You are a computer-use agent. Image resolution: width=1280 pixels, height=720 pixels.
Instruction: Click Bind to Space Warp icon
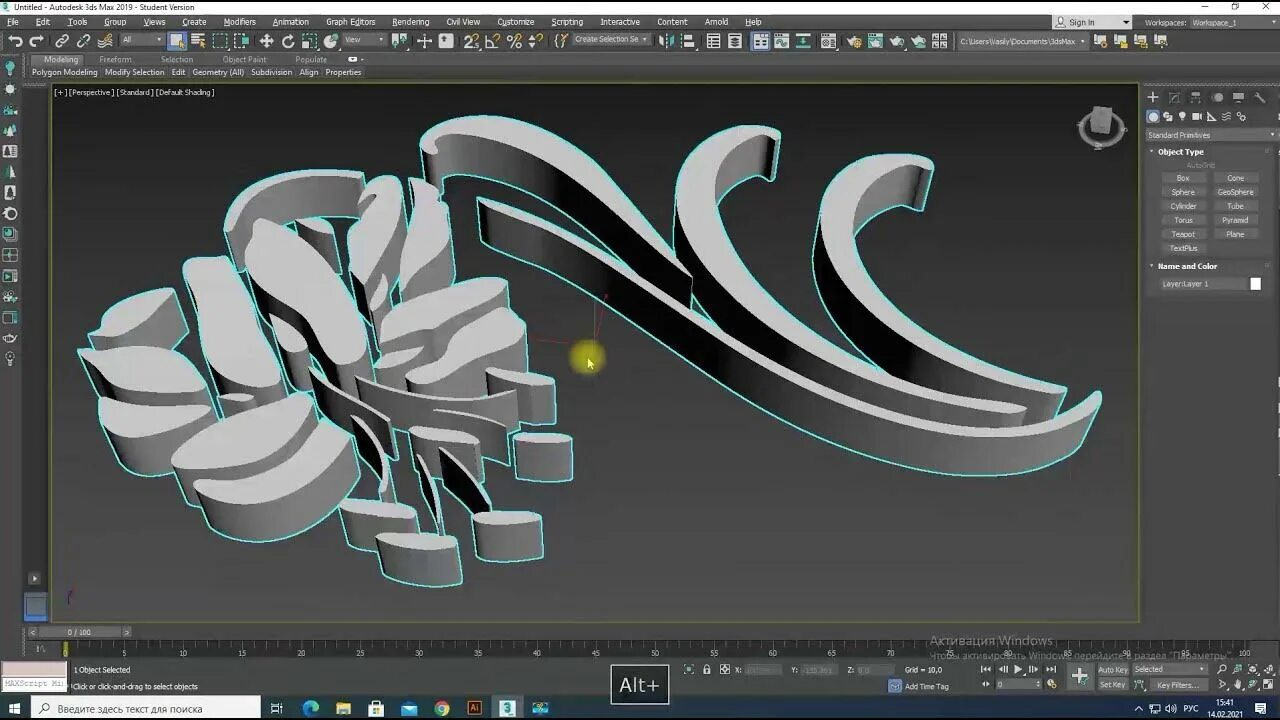pyautogui.click(x=105, y=41)
